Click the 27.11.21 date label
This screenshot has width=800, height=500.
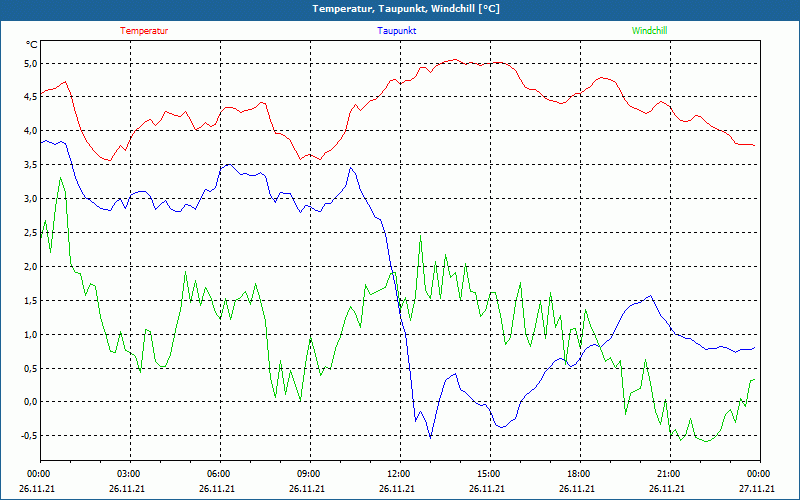tap(757, 489)
